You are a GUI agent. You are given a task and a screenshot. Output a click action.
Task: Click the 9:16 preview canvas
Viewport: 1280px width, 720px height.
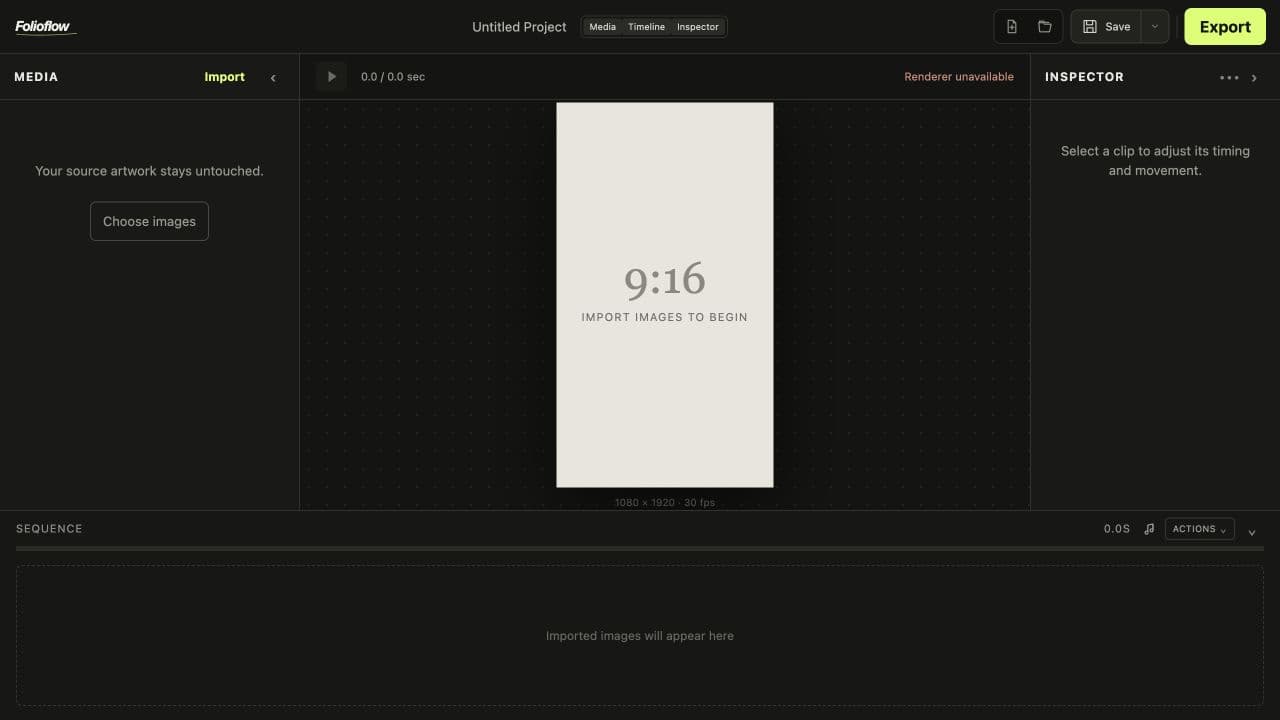click(x=665, y=295)
